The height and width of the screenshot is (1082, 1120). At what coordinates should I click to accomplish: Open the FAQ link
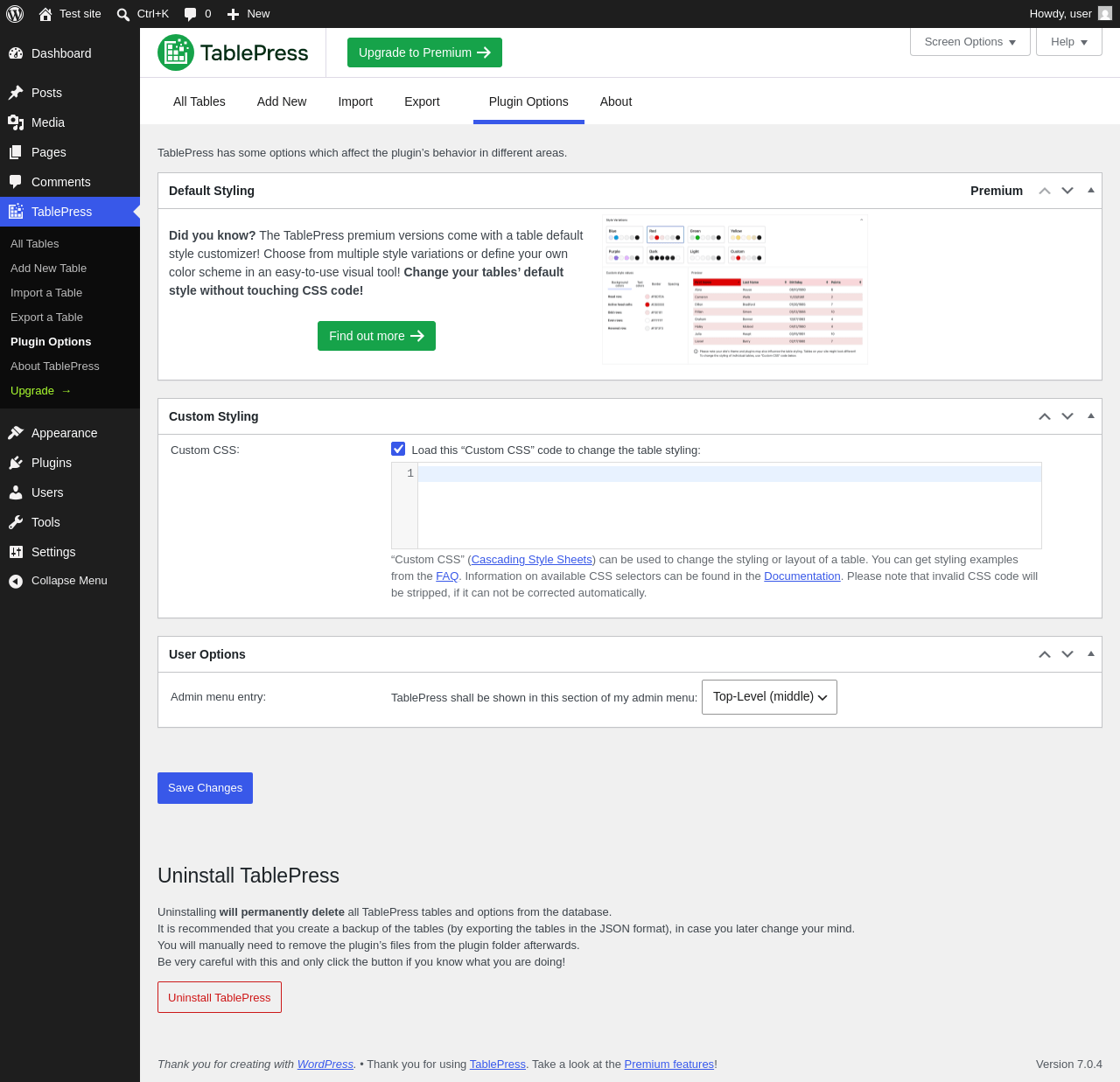click(x=447, y=576)
